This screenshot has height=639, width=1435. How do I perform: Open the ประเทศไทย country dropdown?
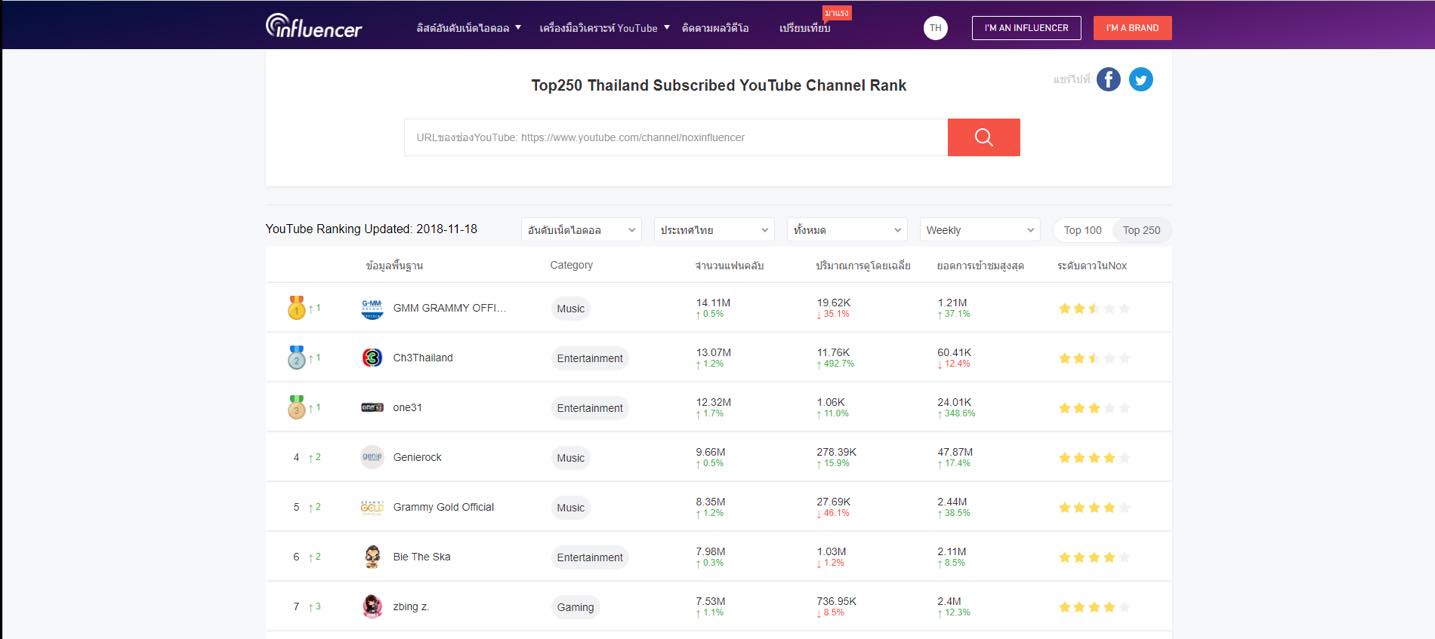pos(714,230)
